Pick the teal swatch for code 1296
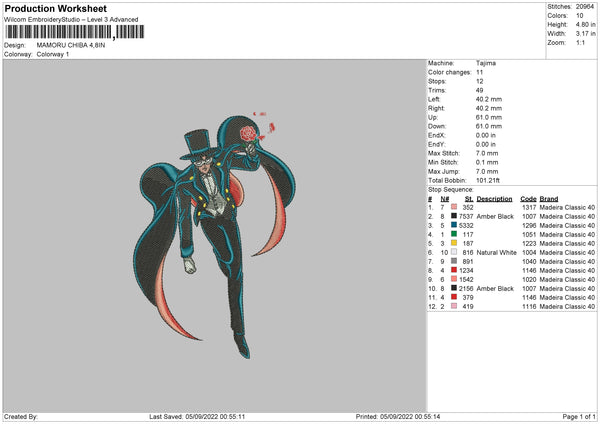The height and width of the screenshot is (424, 600). point(454,225)
